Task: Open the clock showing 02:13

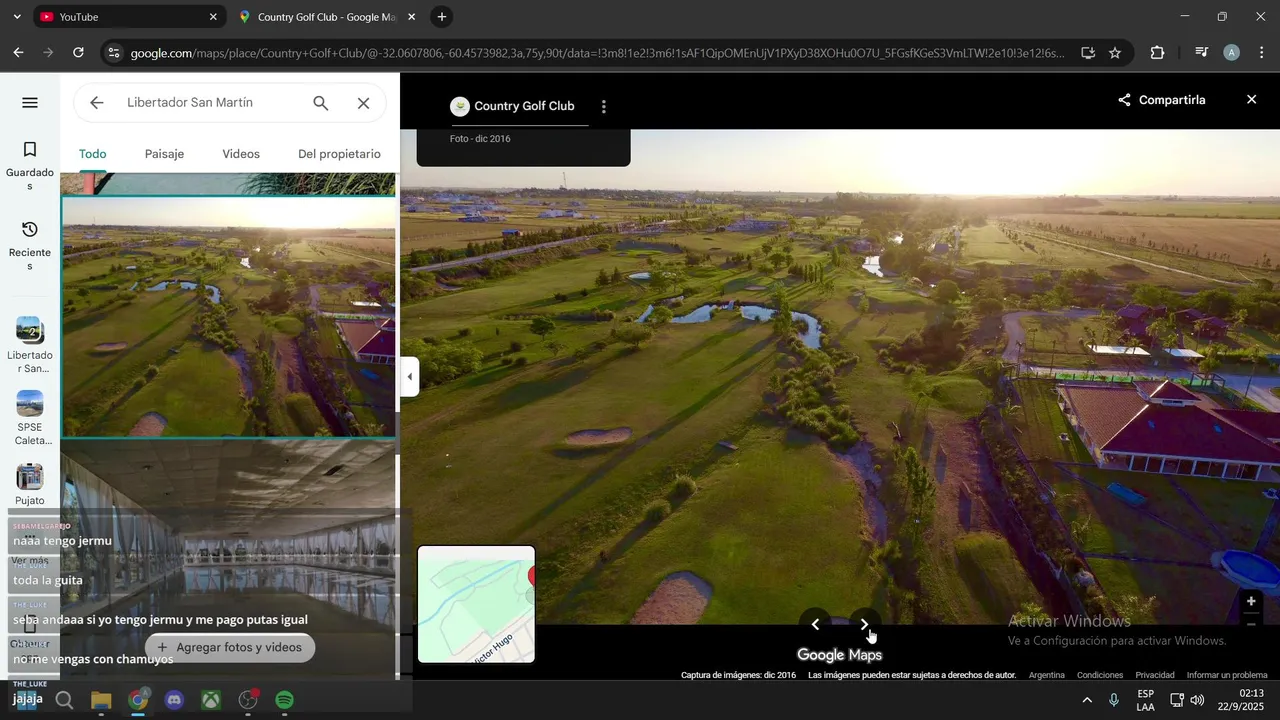Action: 1240,700
